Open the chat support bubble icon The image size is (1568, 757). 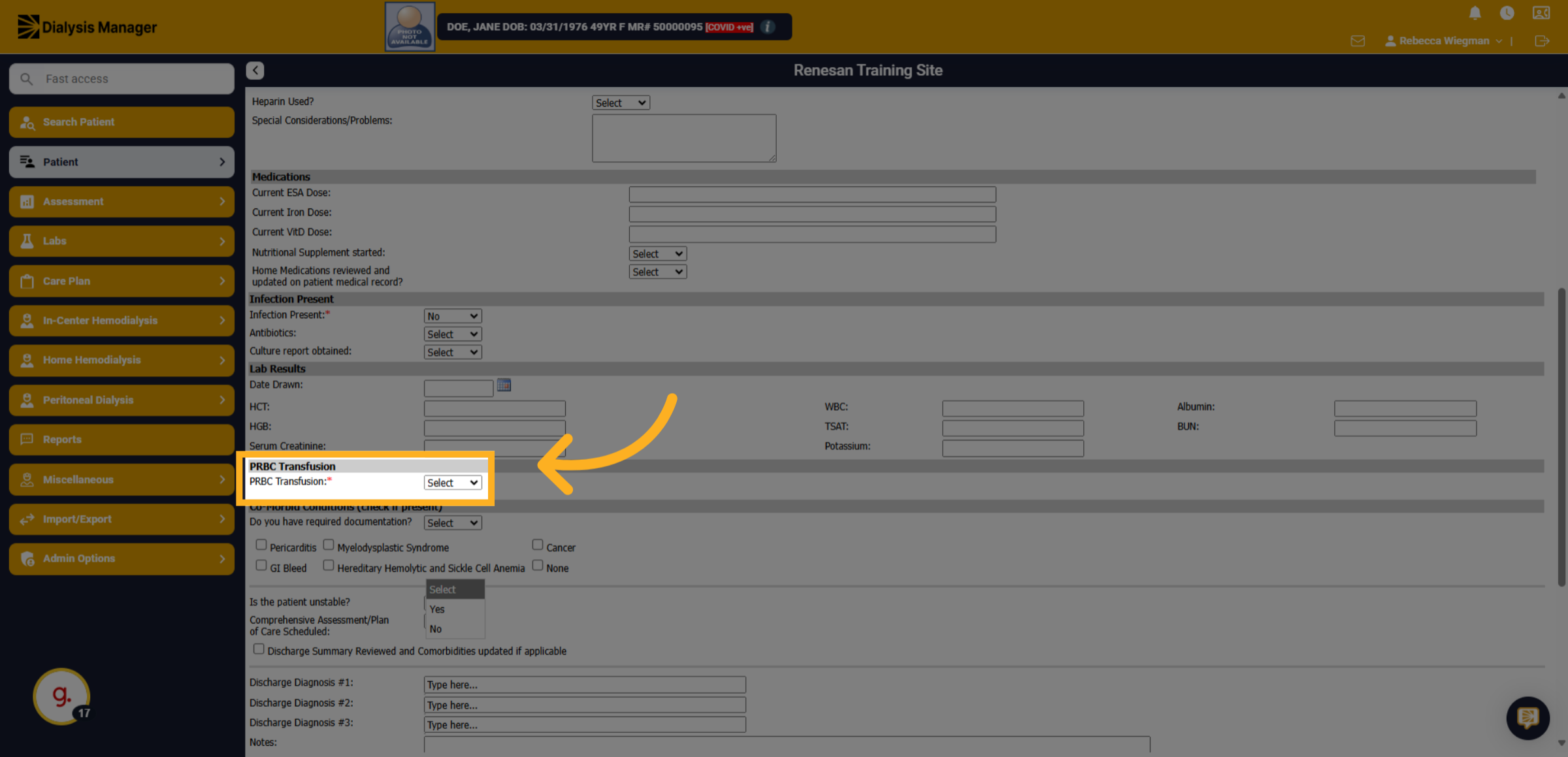point(1527,718)
